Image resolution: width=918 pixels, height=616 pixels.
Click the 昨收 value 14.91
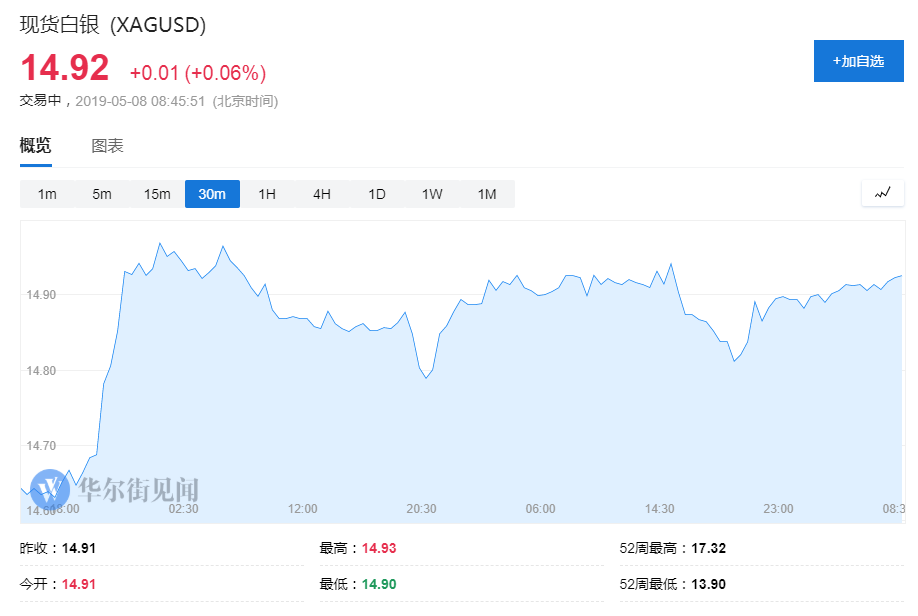(77, 548)
